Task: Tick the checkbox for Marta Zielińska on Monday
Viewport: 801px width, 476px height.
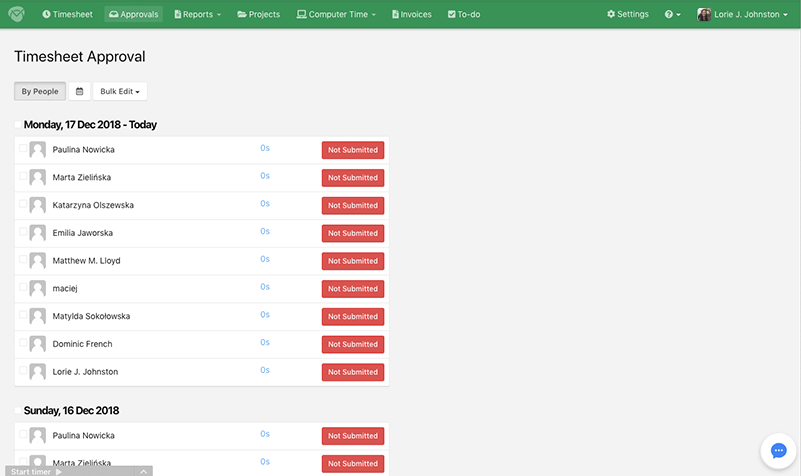Action: pos(23,176)
